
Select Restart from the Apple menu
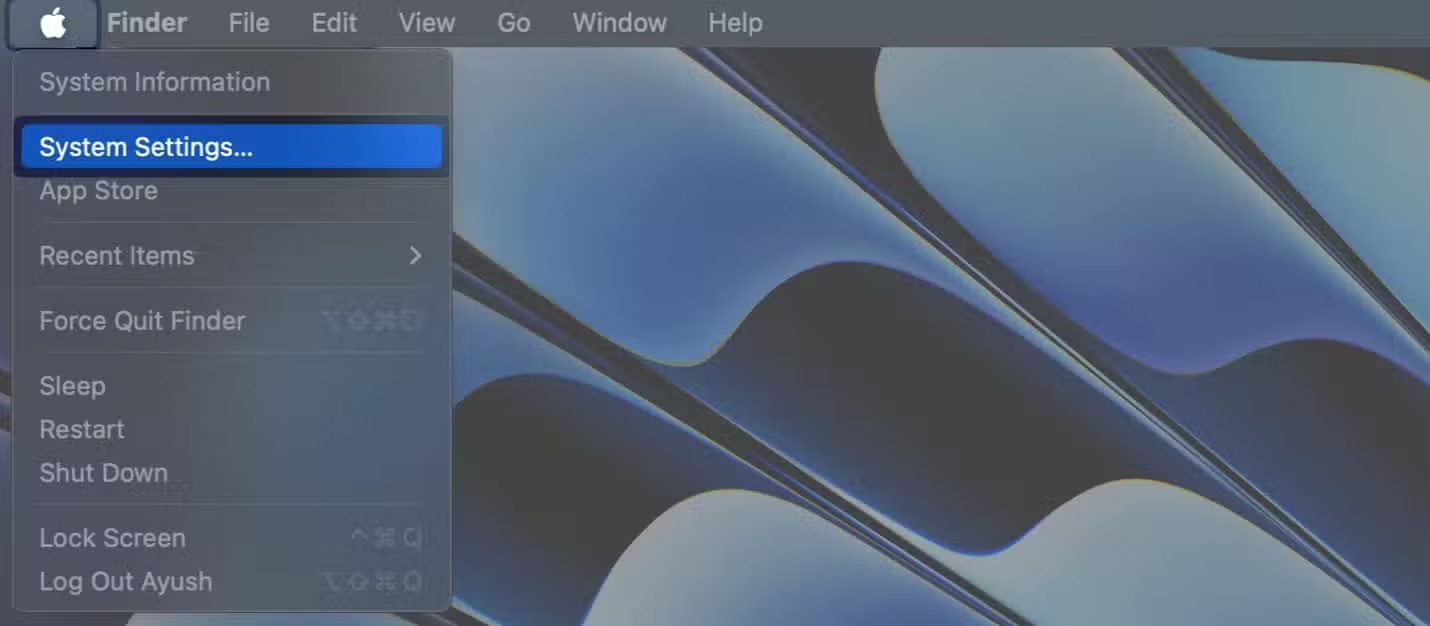pyautogui.click(x=82, y=429)
